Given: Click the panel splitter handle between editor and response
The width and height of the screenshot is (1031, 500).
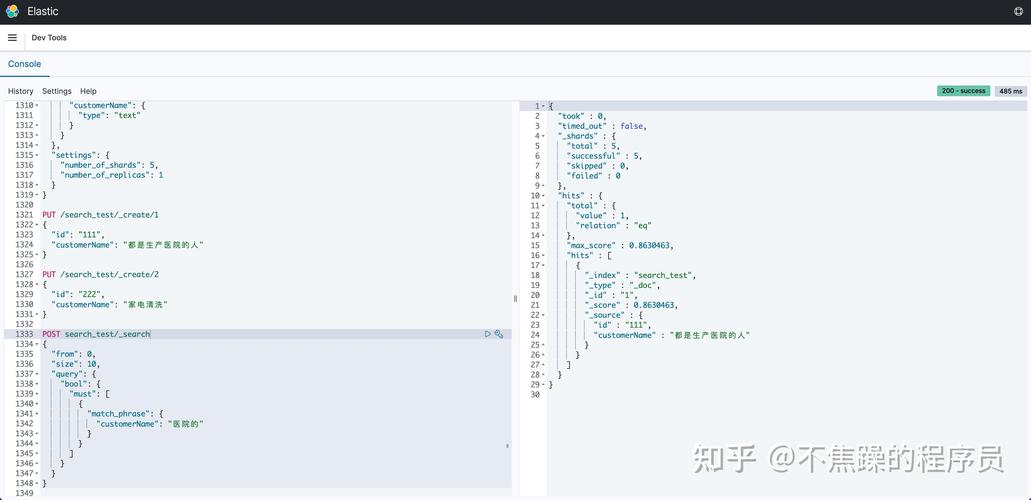Looking at the screenshot, I should pos(516,299).
